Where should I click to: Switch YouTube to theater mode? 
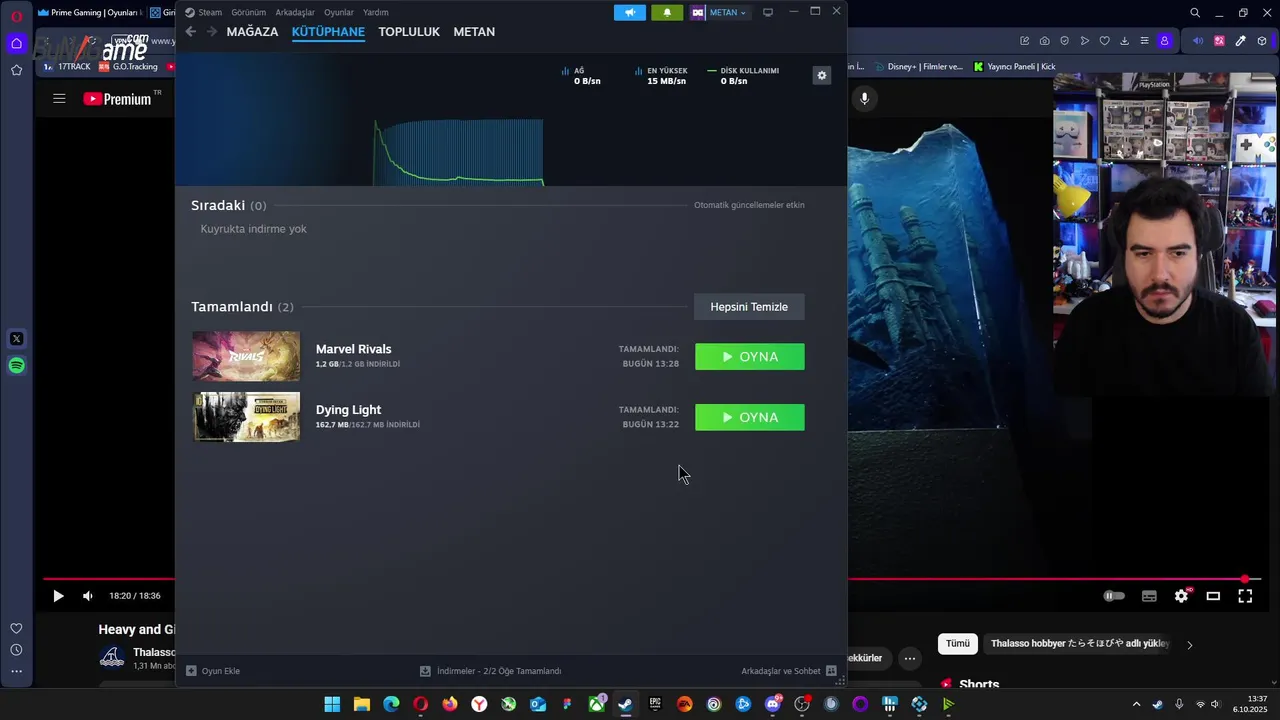click(x=1213, y=596)
